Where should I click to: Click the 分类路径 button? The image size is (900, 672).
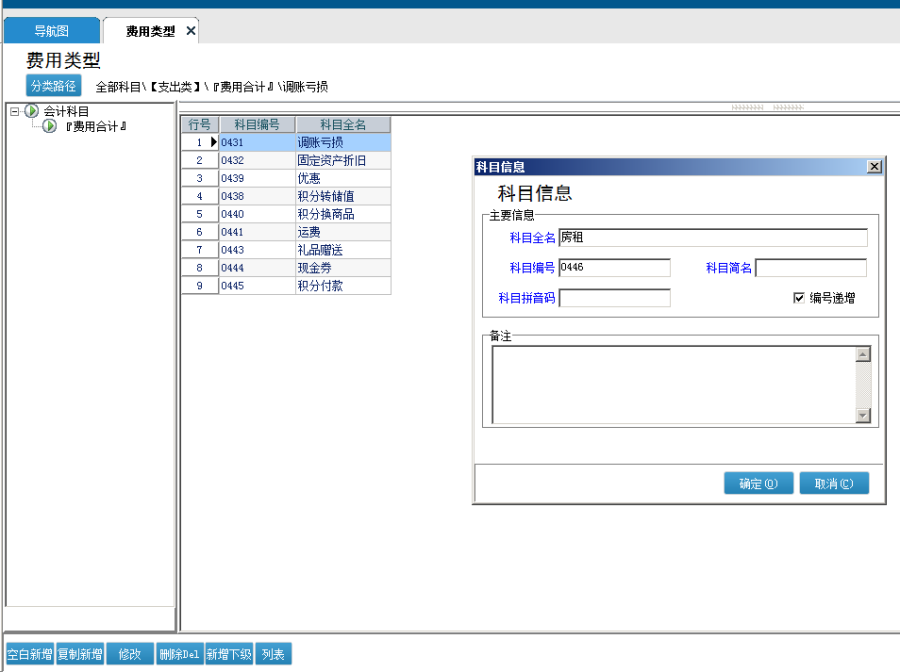53,86
